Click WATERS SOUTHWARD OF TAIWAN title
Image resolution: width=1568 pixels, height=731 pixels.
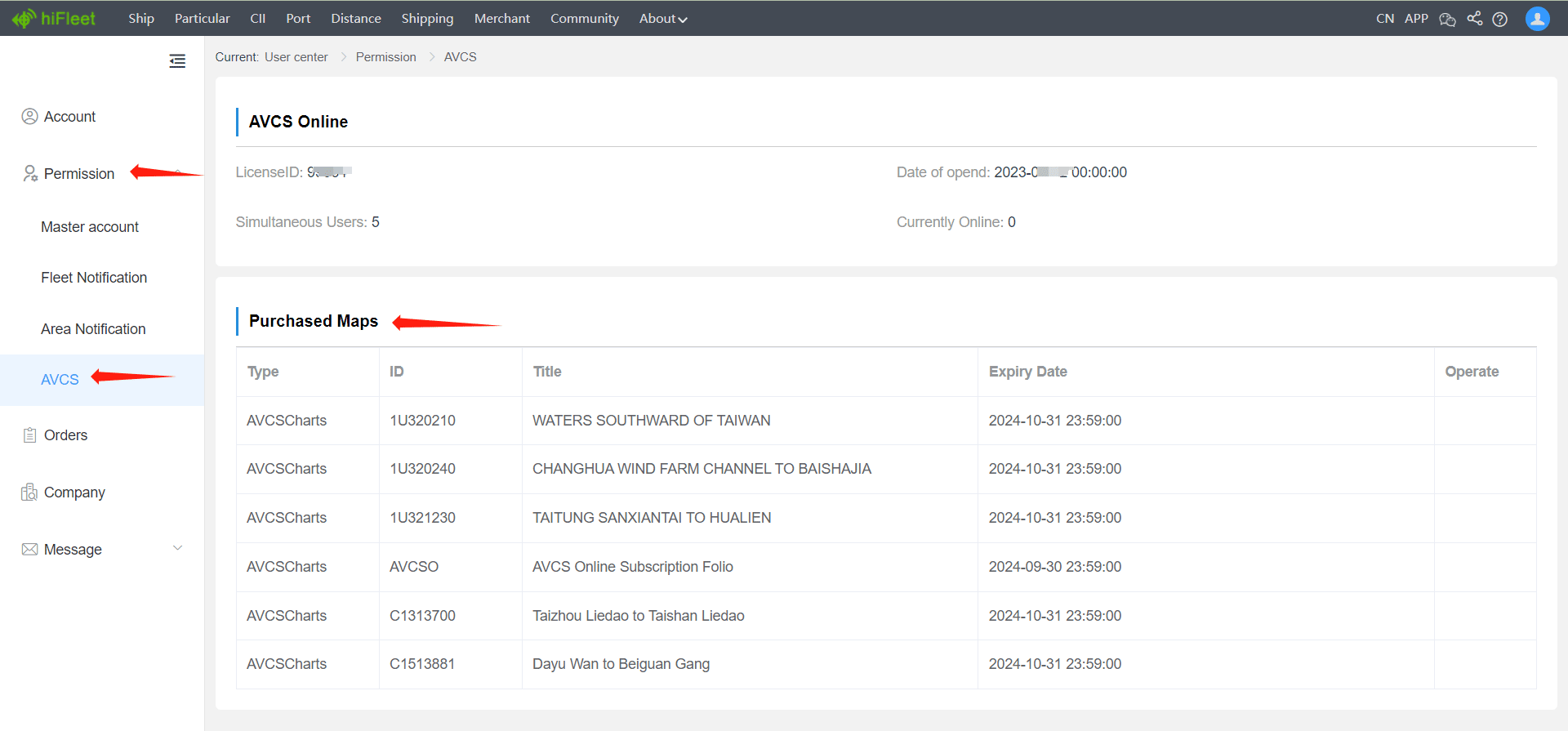click(652, 421)
